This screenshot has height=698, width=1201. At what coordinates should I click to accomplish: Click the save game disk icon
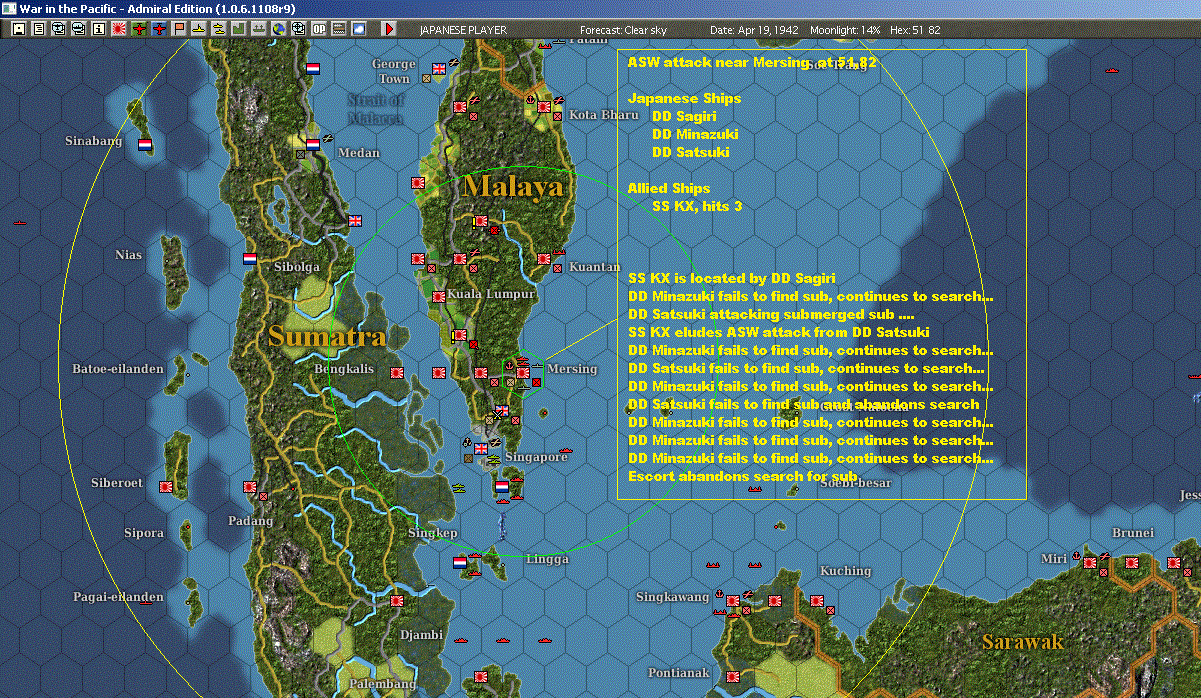pos(18,29)
